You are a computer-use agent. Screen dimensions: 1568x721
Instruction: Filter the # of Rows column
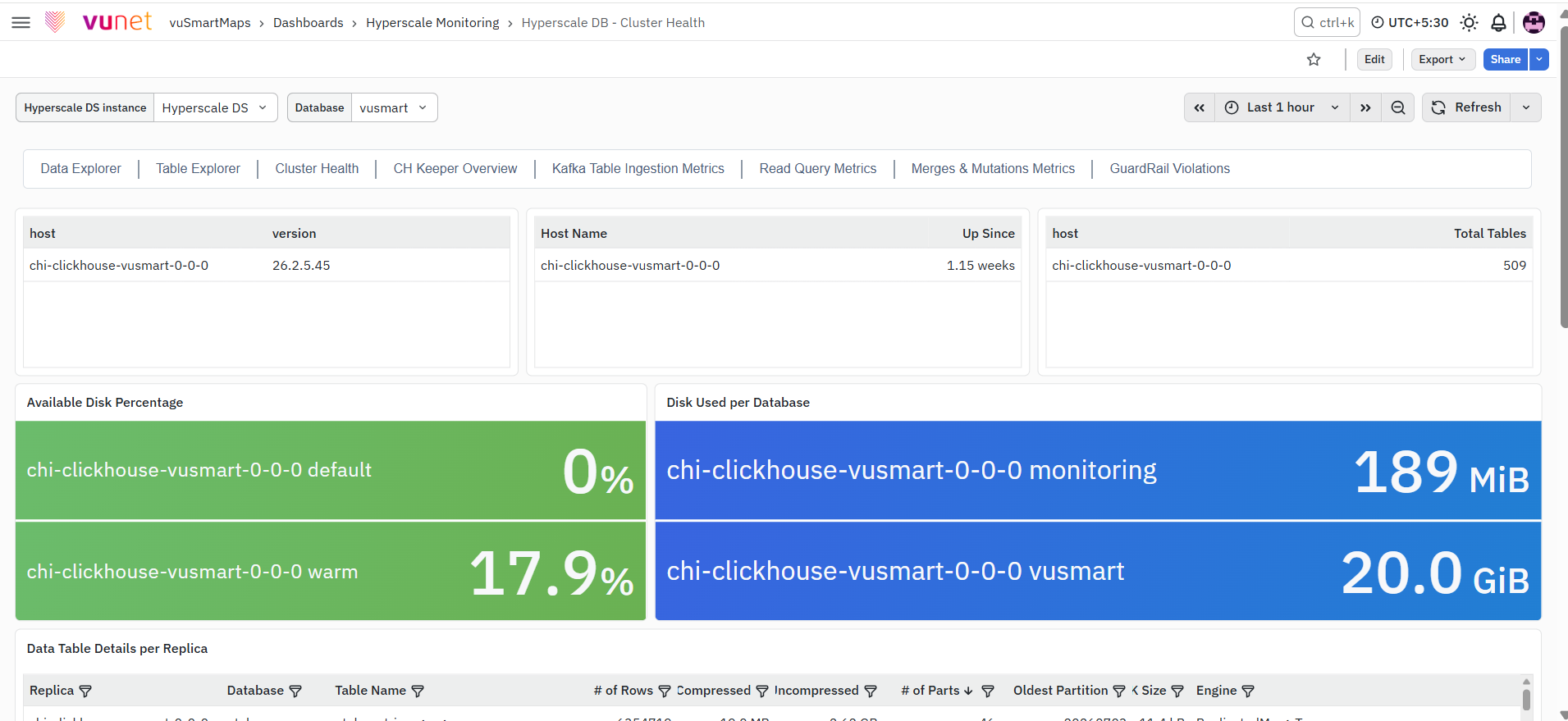click(665, 691)
